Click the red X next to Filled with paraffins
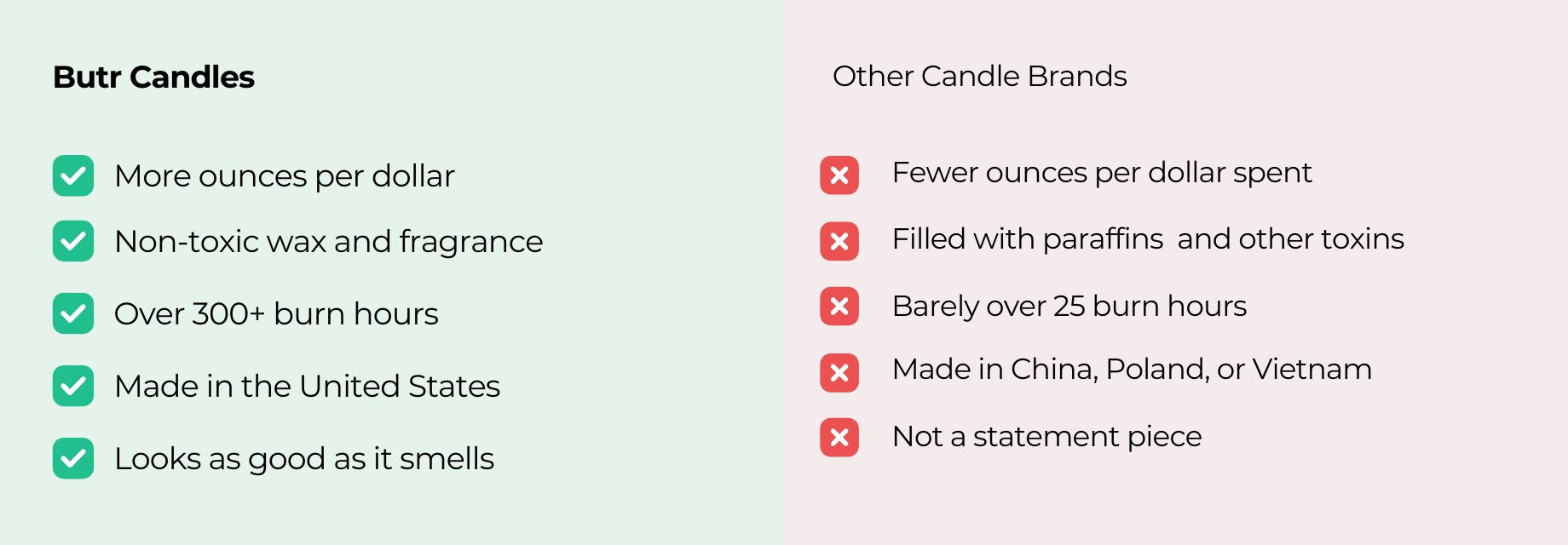The image size is (1568, 545). (839, 241)
